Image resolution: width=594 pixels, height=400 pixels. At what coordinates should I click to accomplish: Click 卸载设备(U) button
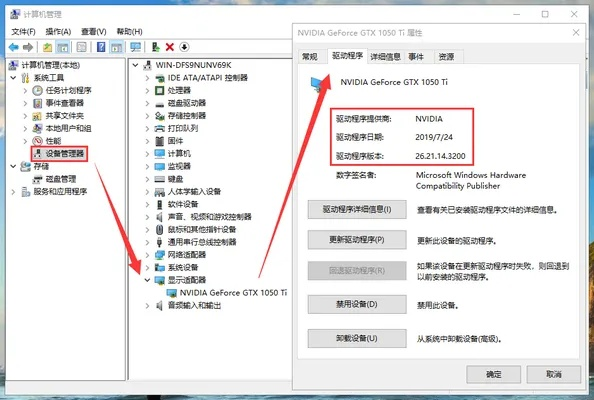357,338
